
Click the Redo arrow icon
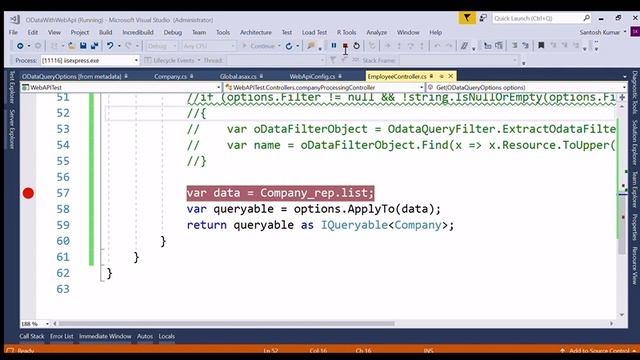(129, 46)
